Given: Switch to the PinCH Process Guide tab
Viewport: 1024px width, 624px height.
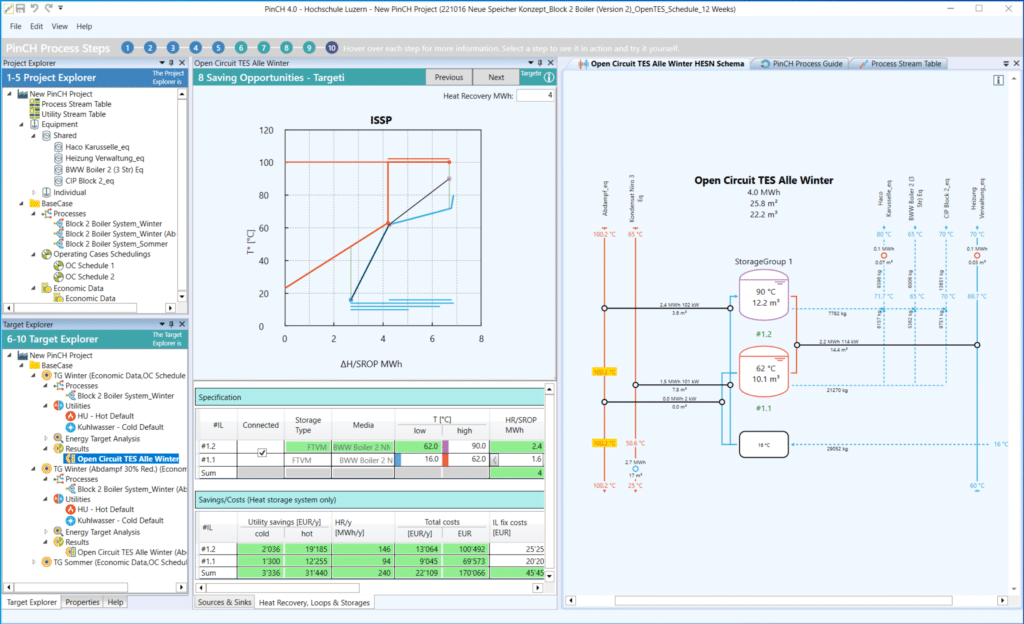Looking at the screenshot, I should click(802, 63).
